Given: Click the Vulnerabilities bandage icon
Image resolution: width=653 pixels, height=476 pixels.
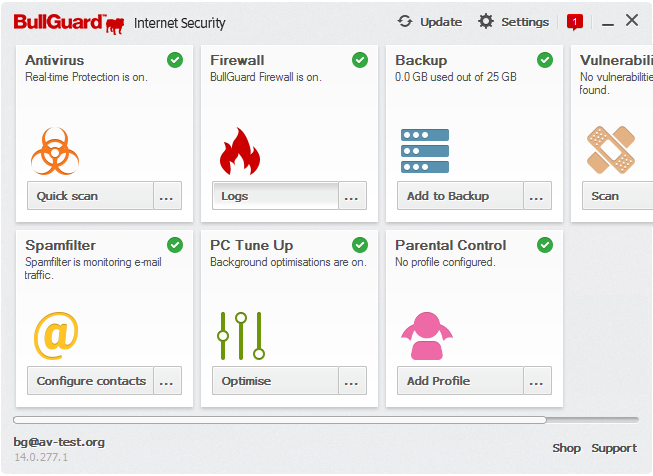Looking at the screenshot, I should click(x=610, y=150).
